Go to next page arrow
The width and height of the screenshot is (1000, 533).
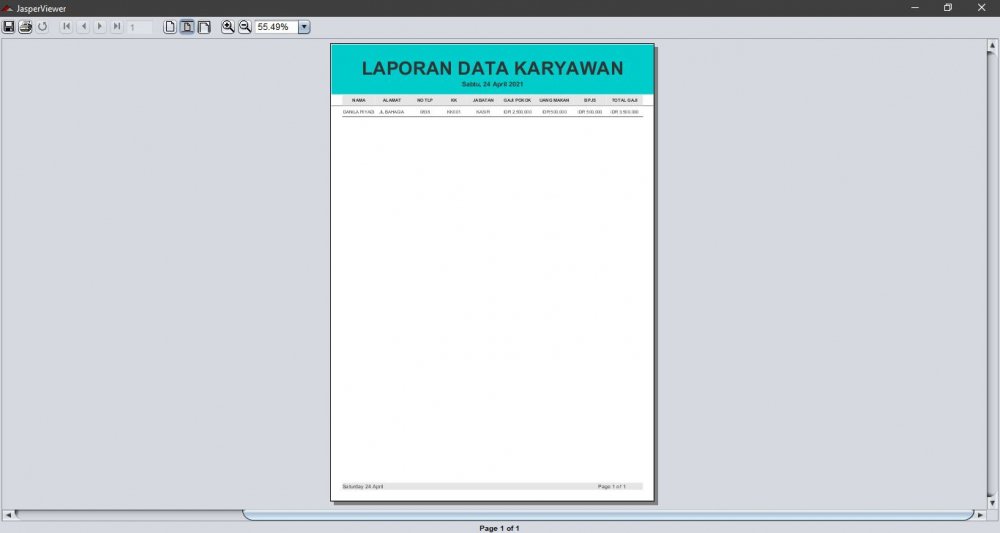pyautogui.click(x=100, y=27)
